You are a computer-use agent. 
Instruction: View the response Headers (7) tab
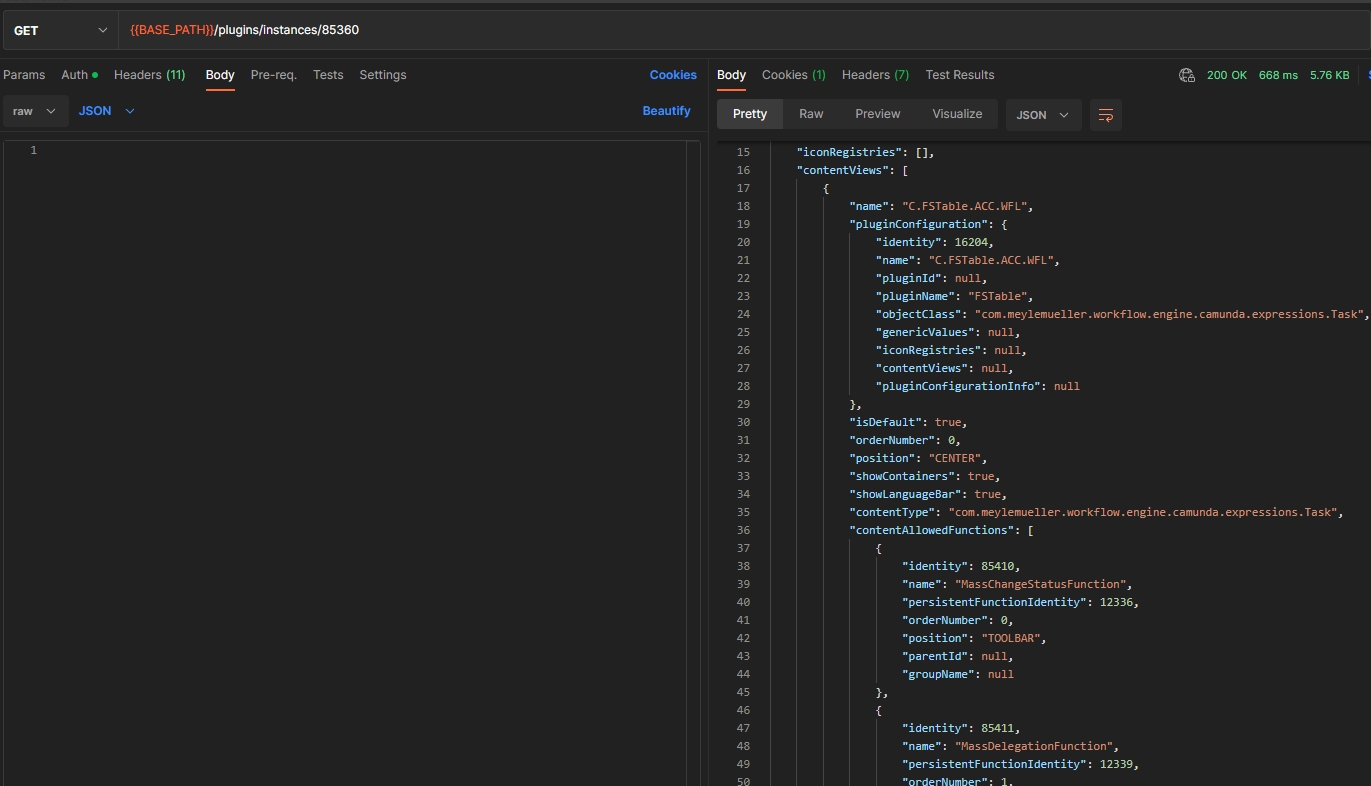click(x=875, y=75)
